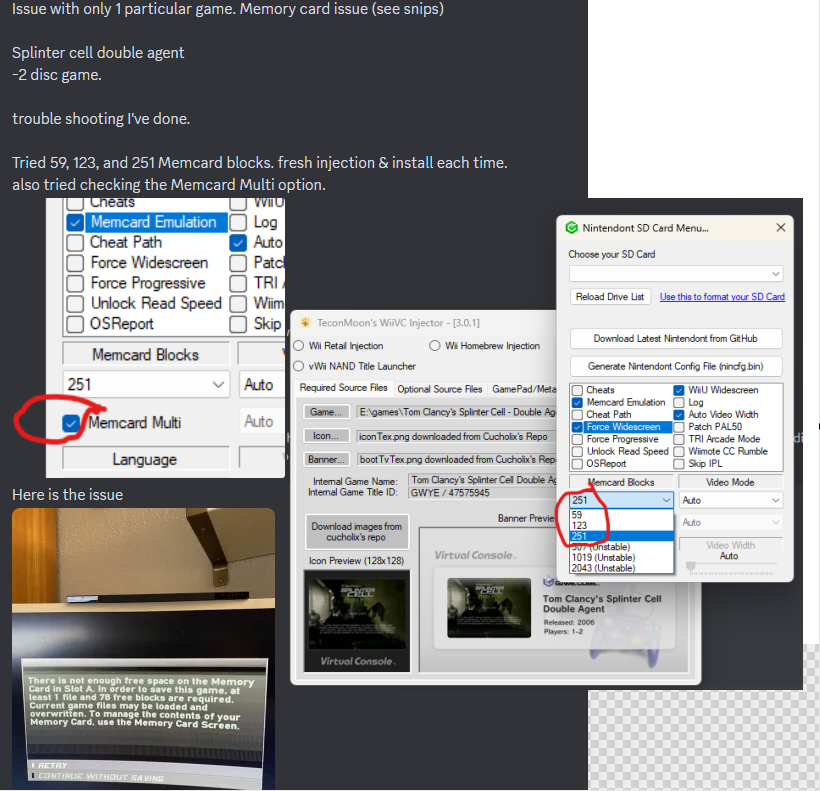Click the Internal Game Title ID field
Image resolution: width=820 pixels, height=791 pixels.
pyautogui.click(x=483, y=493)
